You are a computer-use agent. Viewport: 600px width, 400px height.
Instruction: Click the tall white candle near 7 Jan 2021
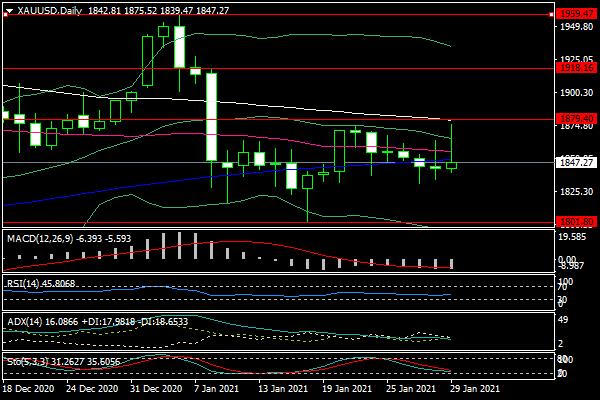point(212,116)
